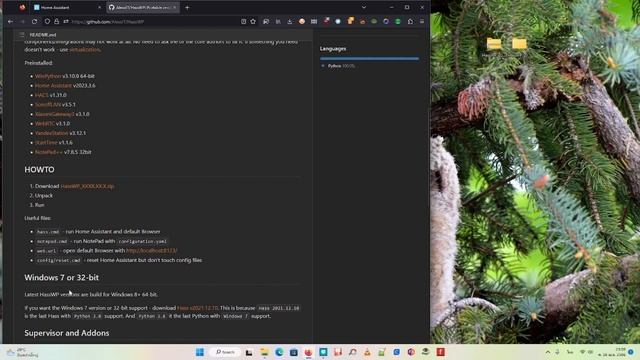Open the NotePad++ link
Viewport: 640px width, 360px height.
tap(49, 152)
